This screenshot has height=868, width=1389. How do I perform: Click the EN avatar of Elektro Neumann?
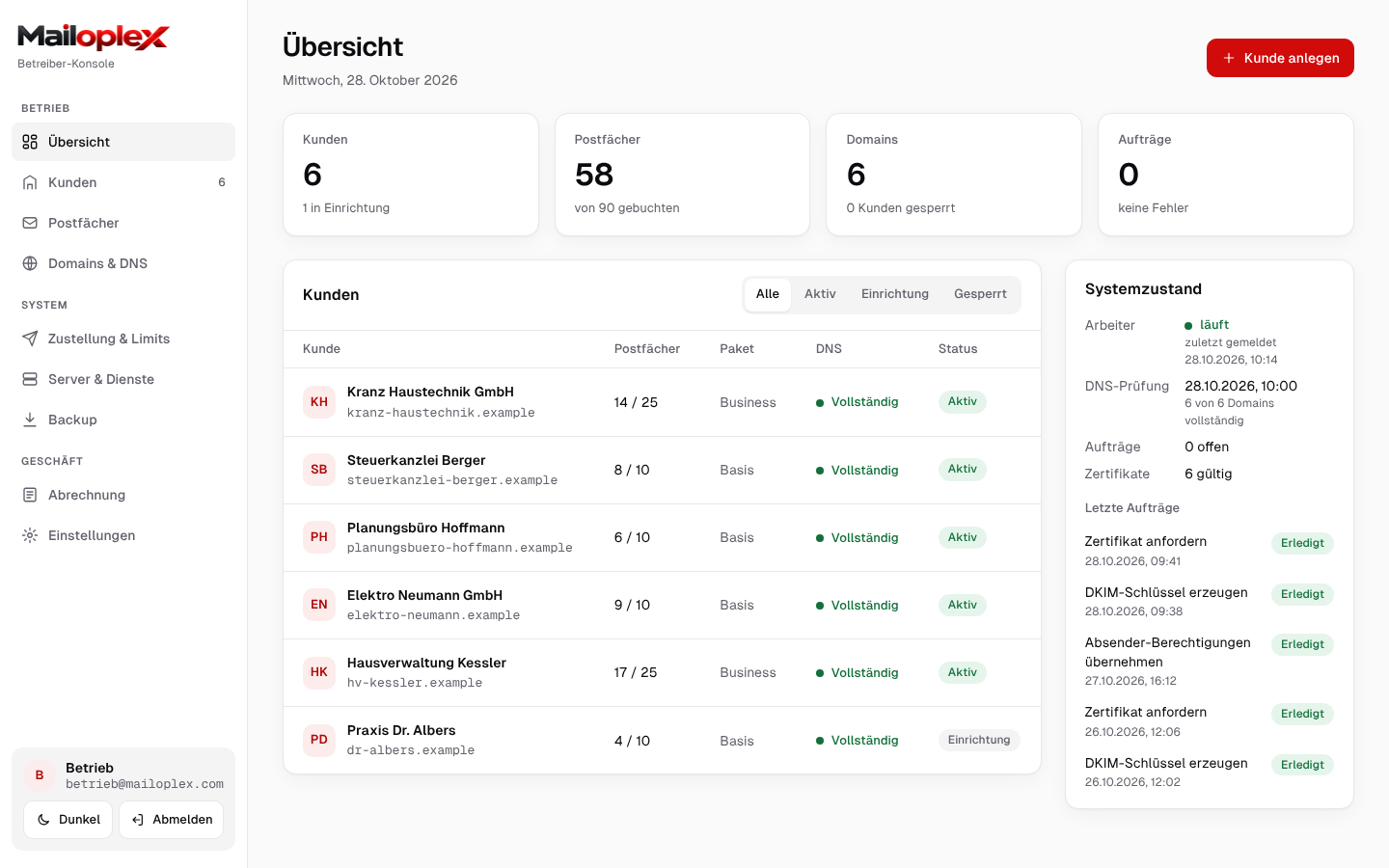[319, 605]
